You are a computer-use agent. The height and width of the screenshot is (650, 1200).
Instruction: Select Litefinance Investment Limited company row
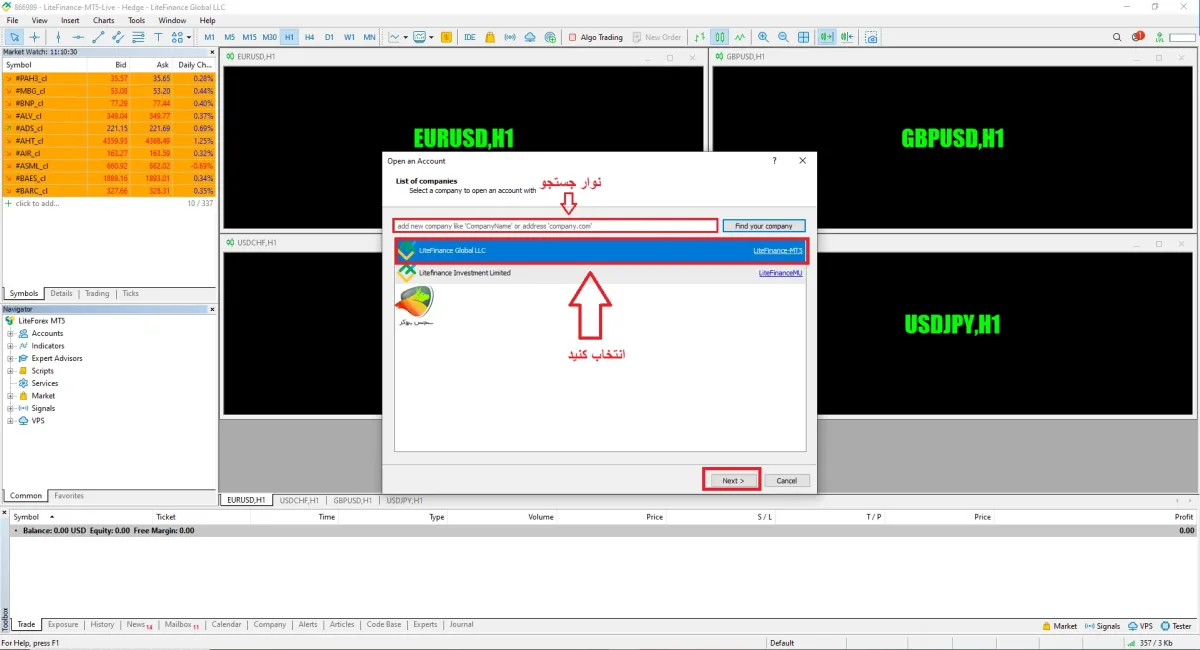600,273
